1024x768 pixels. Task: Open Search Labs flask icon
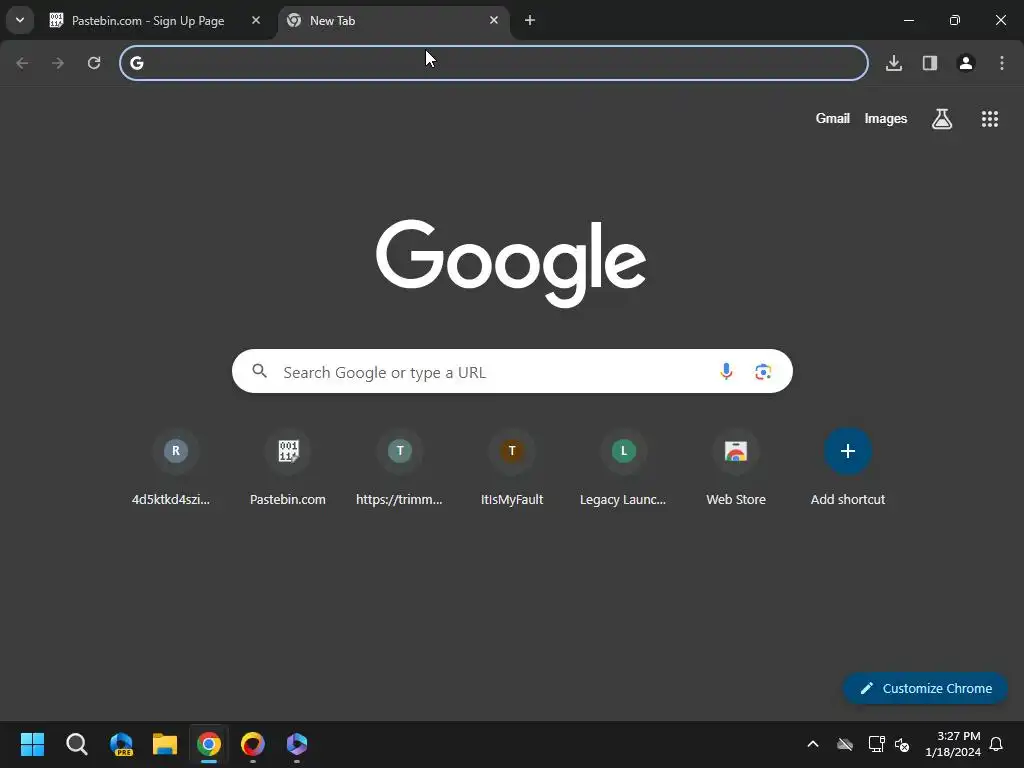click(942, 119)
